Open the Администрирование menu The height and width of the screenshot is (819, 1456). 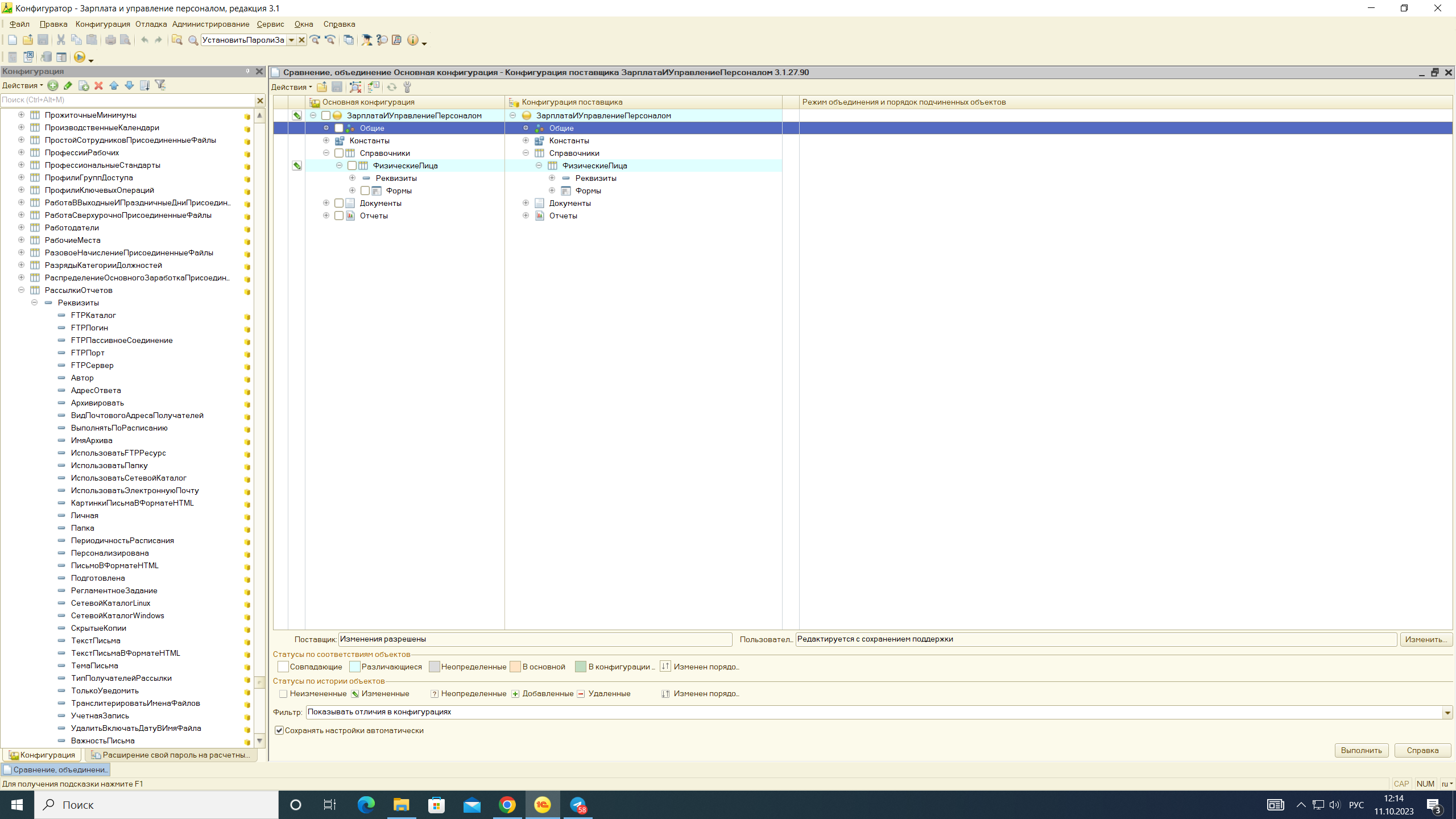pyautogui.click(x=210, y=24)
